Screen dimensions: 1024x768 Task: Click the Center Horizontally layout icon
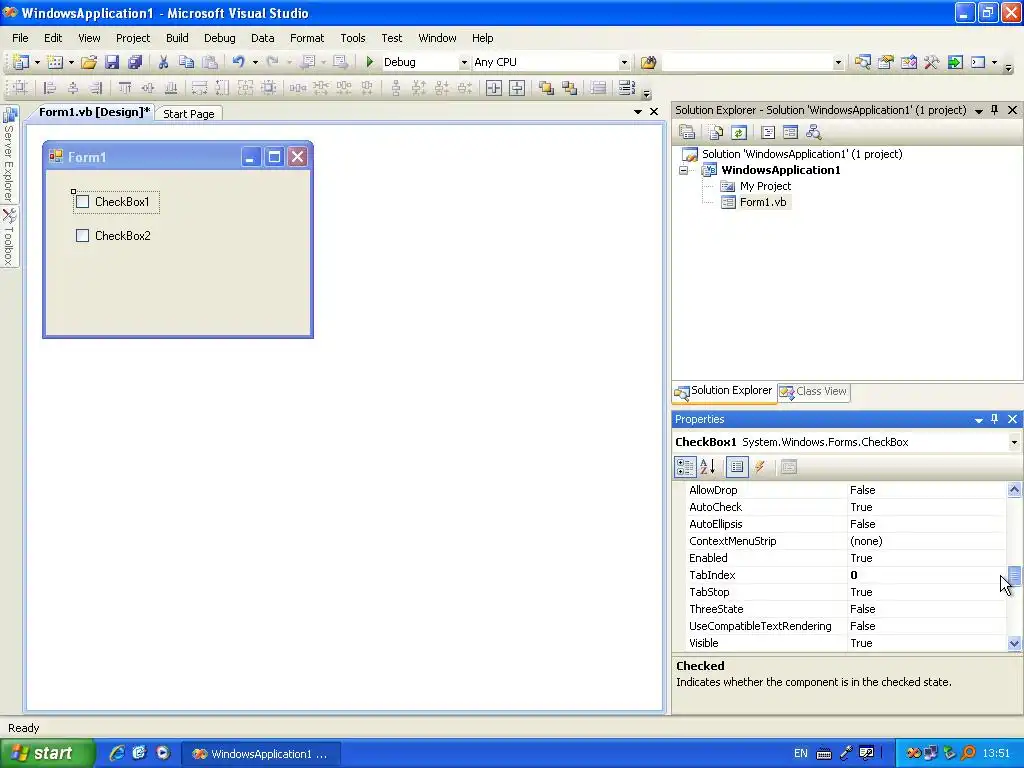pyautogui.click(x=494, y=88)
